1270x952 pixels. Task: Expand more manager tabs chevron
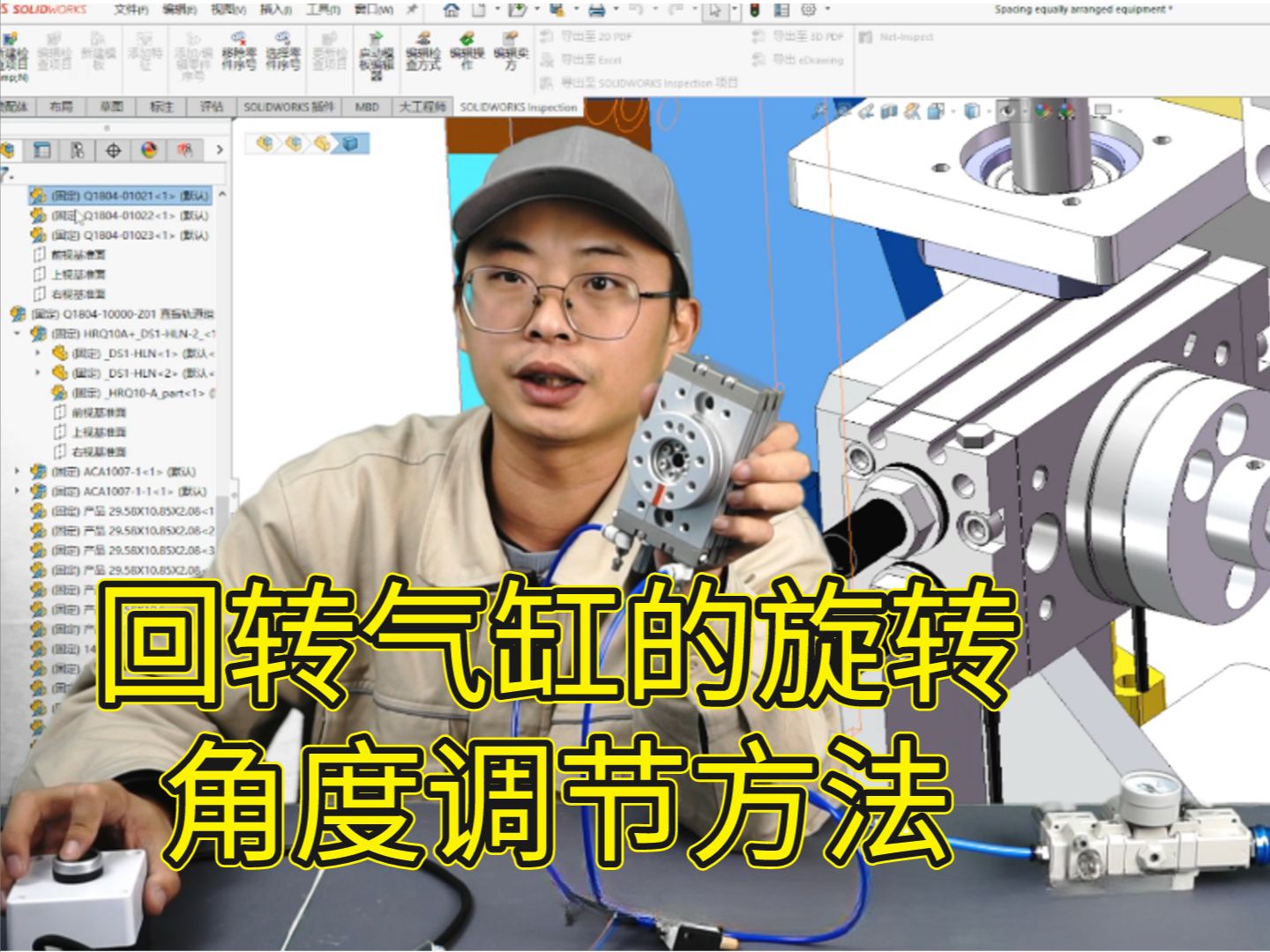click(220, 151)
